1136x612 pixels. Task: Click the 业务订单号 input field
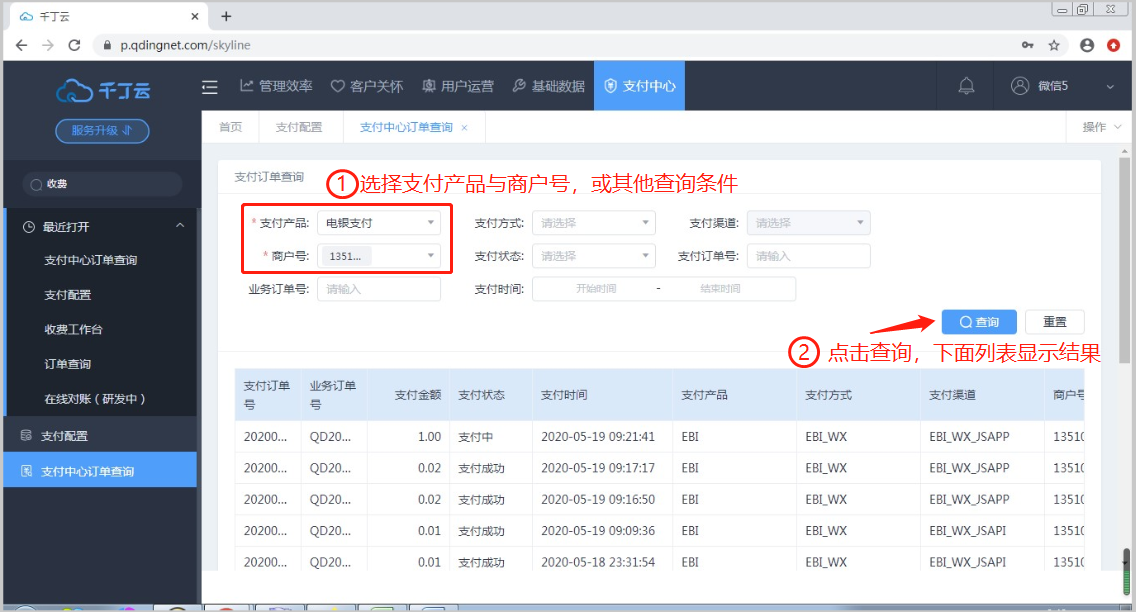pyautogui.click(x=379, y=289)
